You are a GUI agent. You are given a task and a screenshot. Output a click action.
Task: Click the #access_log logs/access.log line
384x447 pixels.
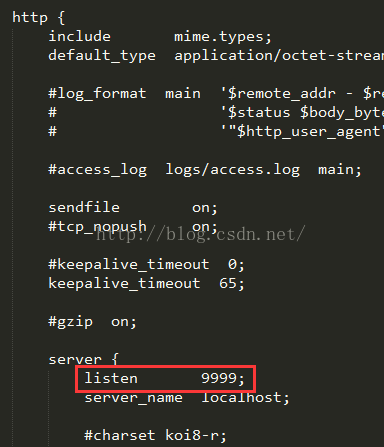[205, 170]
